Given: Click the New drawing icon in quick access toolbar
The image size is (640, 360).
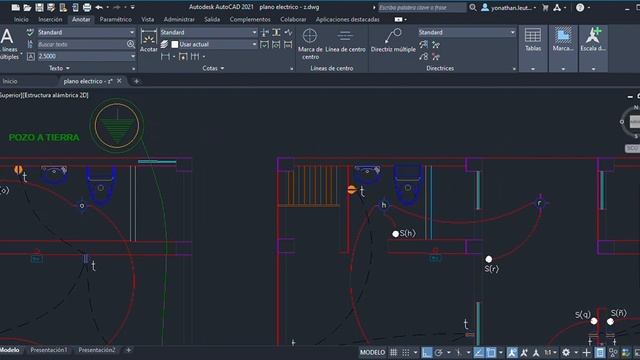Looking at the screenshot, I should 16,7.
